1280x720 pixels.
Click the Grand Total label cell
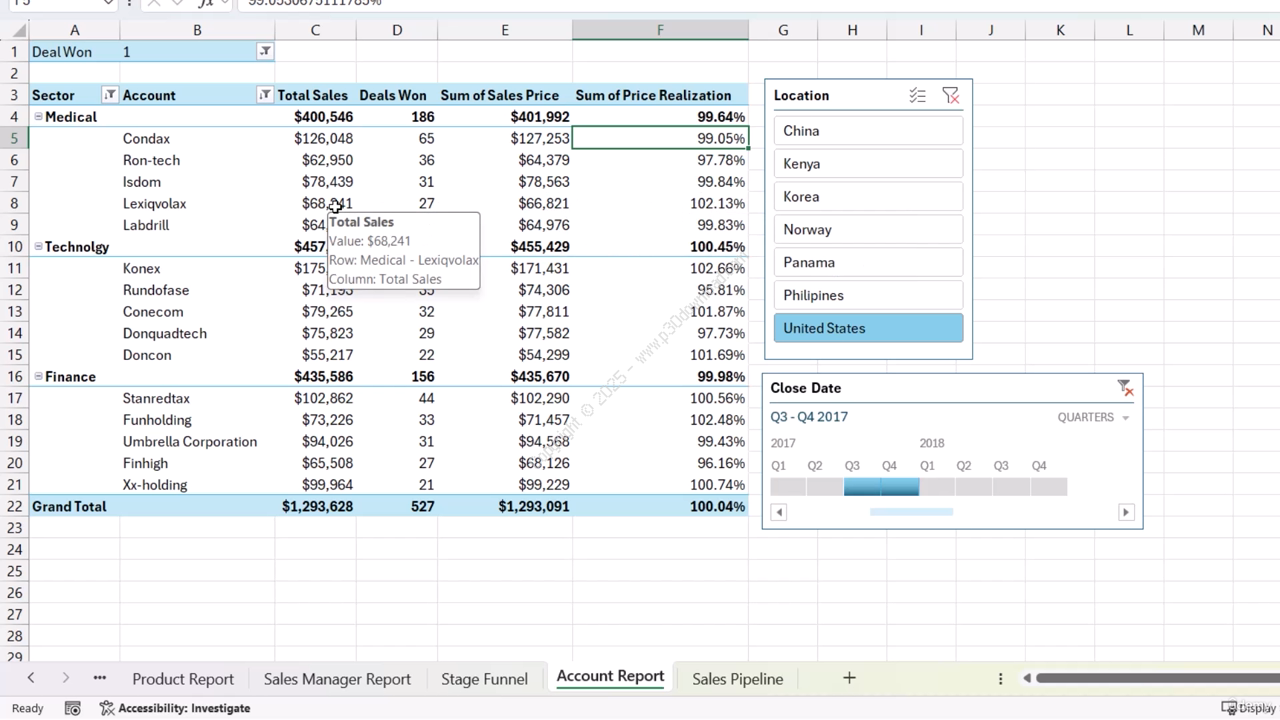[x=74, y=507]
